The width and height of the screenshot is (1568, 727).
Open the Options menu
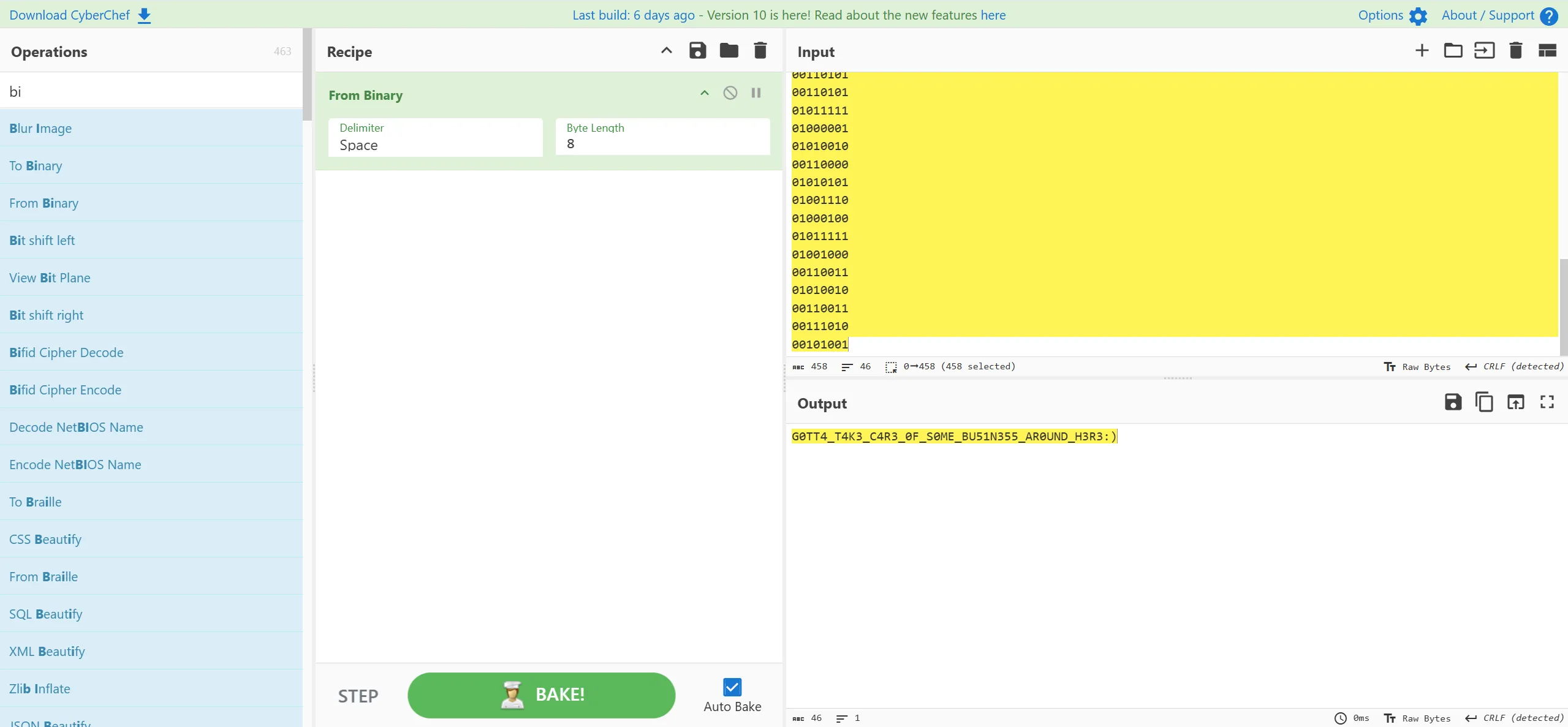coord(1392,15)
